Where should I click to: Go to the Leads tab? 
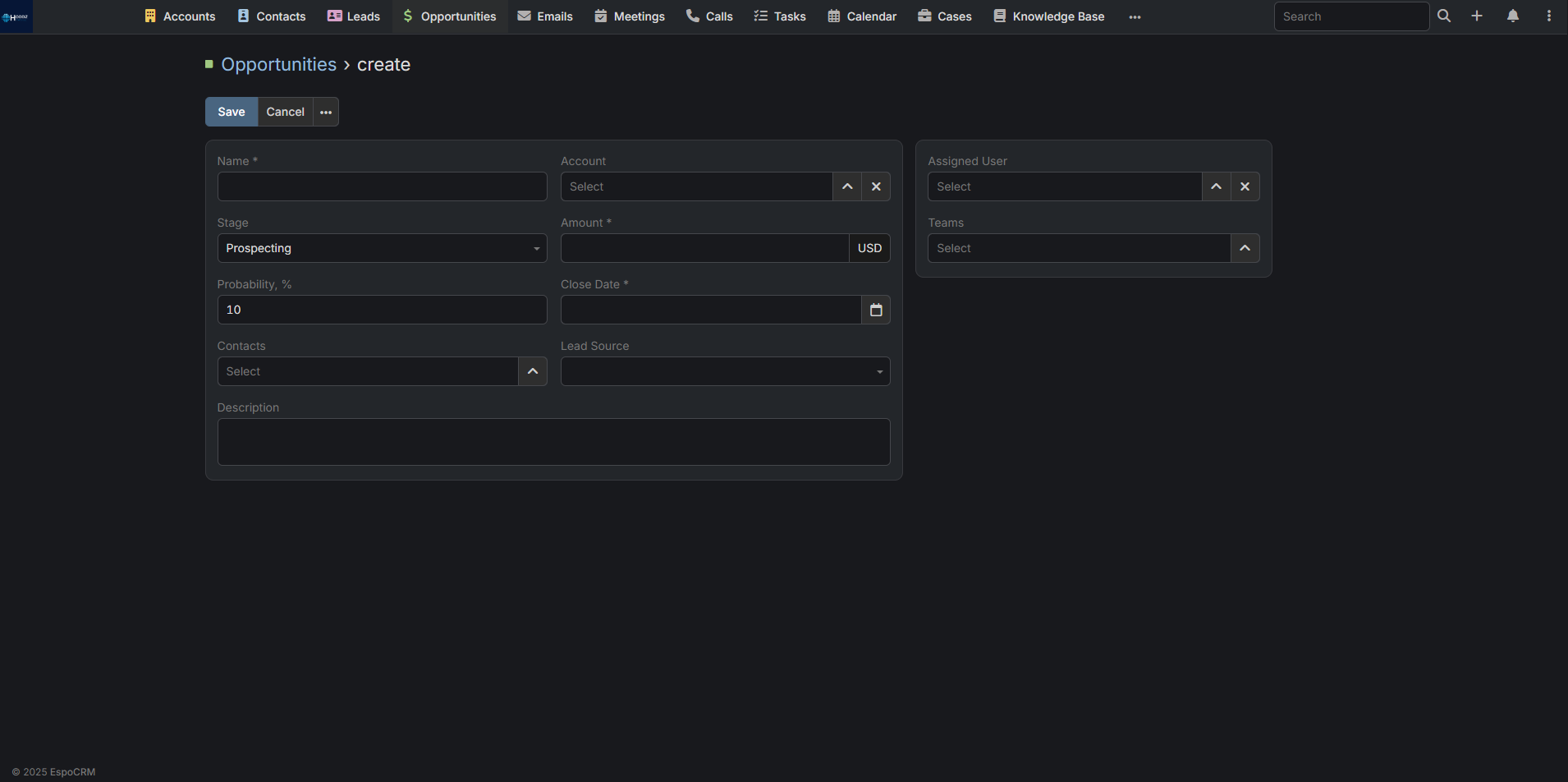click(x=354, y=16)
